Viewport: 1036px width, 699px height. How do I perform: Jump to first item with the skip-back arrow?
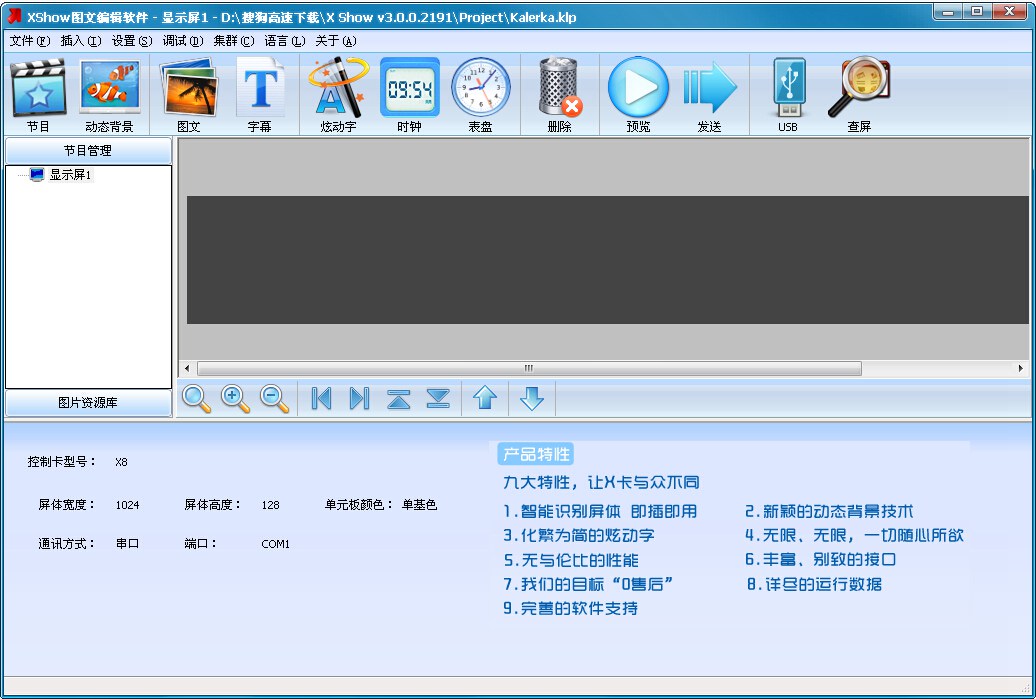pos(320,398)
